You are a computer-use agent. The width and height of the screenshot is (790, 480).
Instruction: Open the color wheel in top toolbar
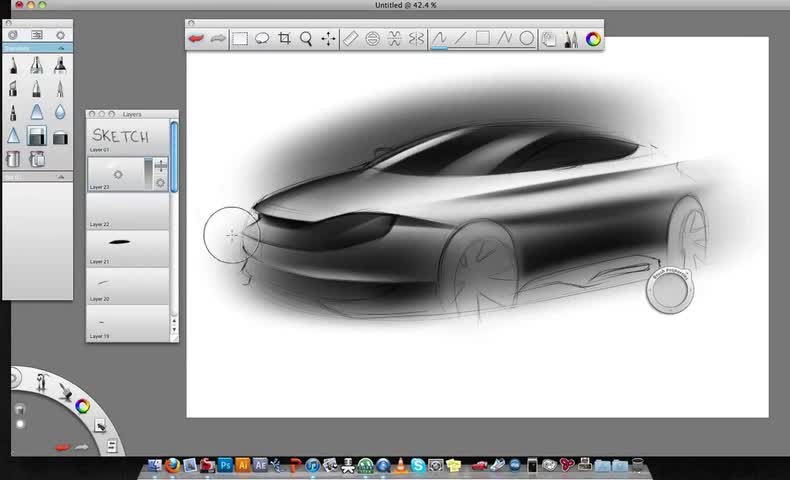point(593,39)
